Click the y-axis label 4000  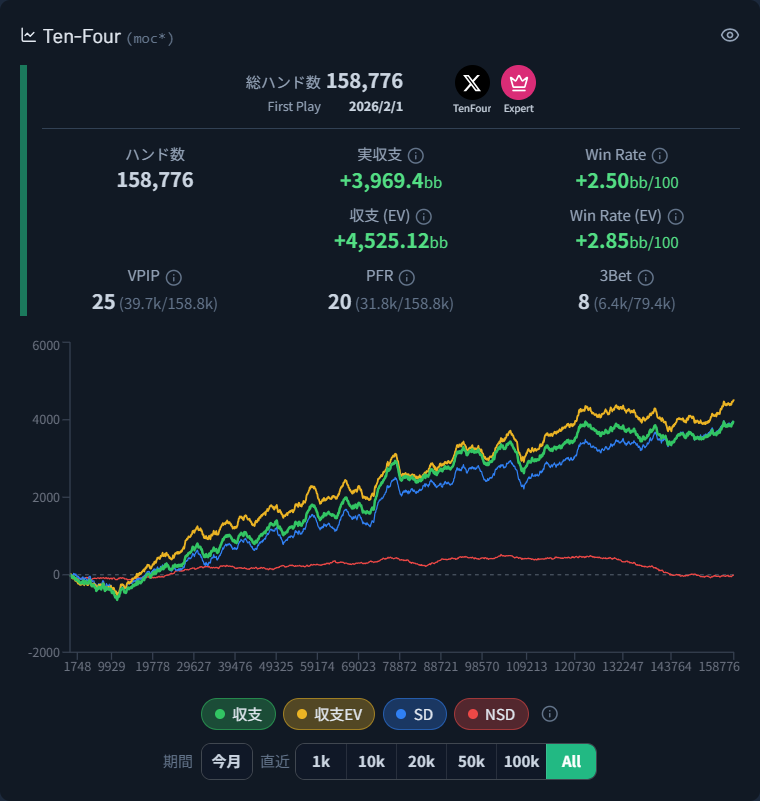[x=46, y=420]
